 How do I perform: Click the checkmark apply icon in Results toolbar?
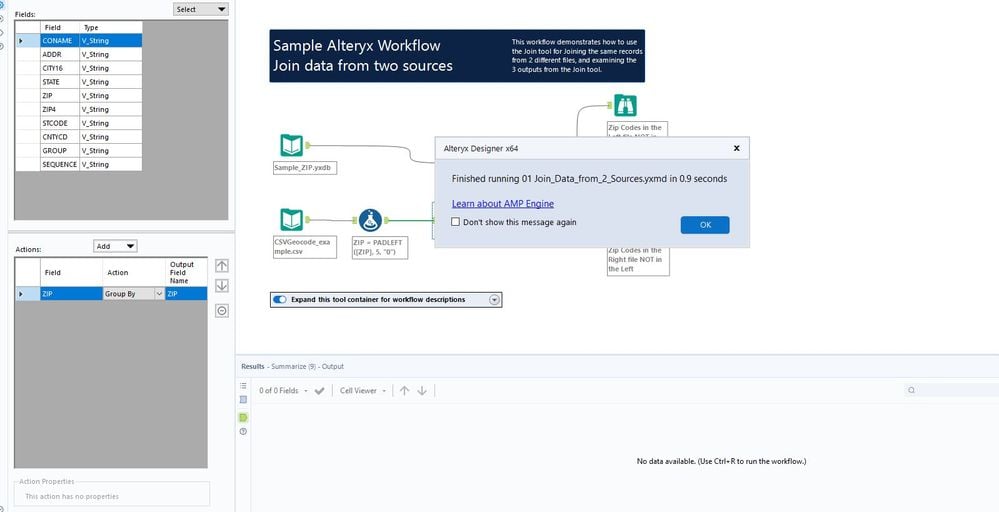click(x=319, y=390)
